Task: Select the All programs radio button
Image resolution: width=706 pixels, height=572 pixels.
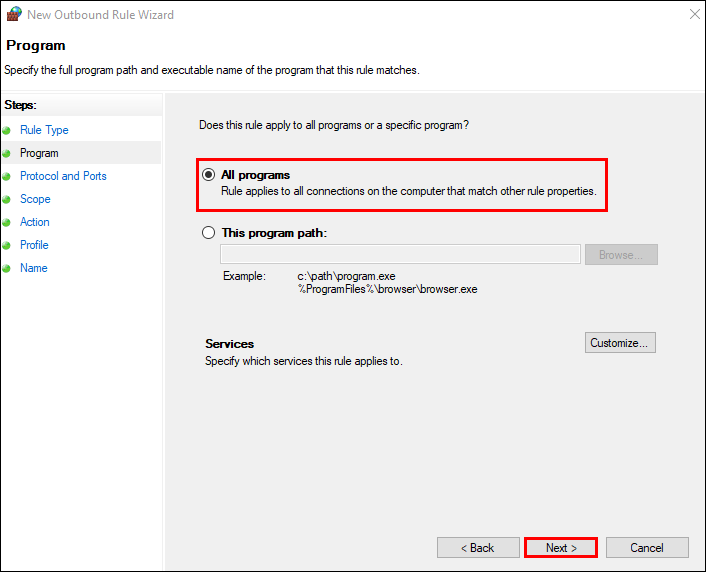Action: click(209, 175)
